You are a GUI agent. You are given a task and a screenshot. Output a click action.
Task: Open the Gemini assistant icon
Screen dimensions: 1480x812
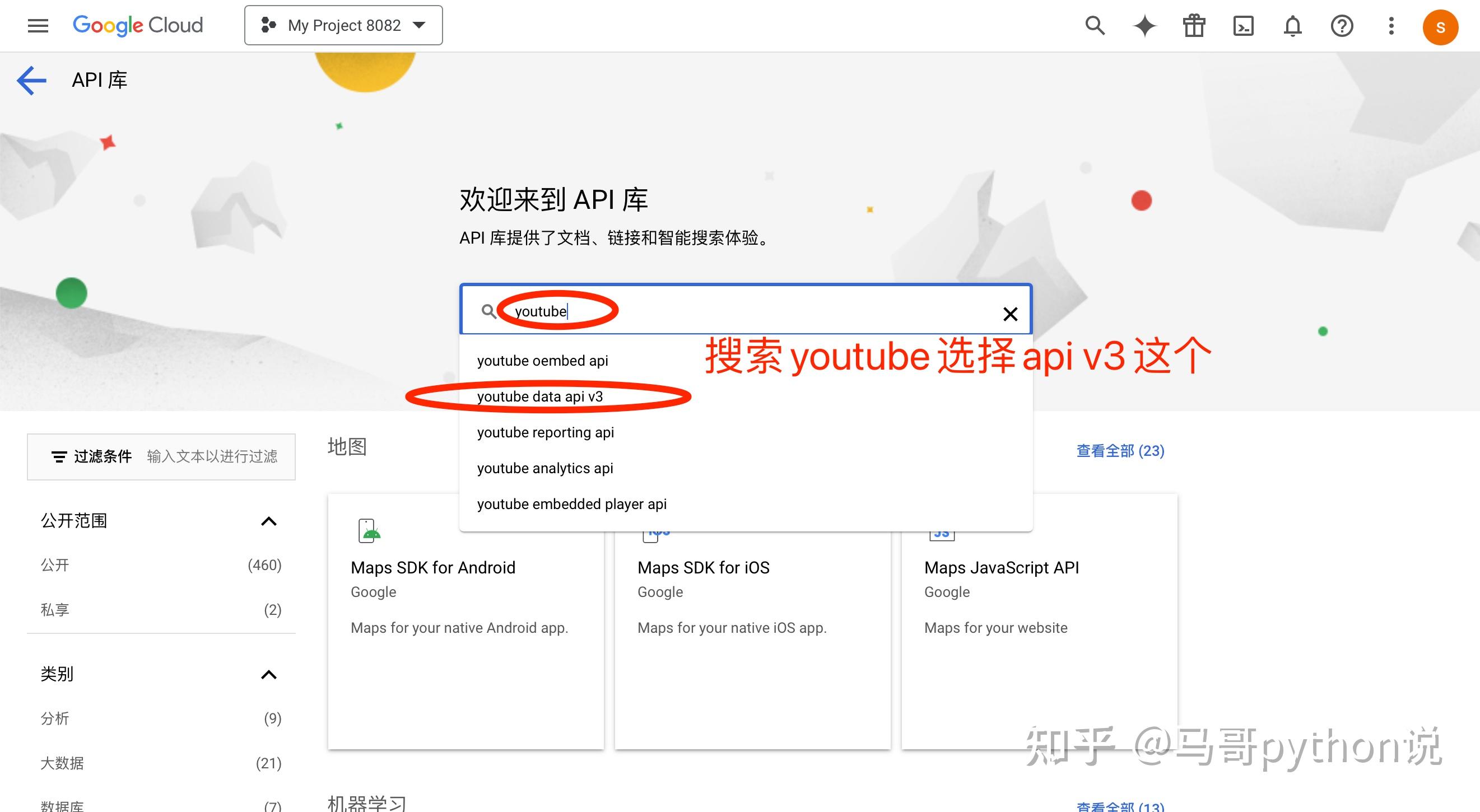(x=1144, y=25)
